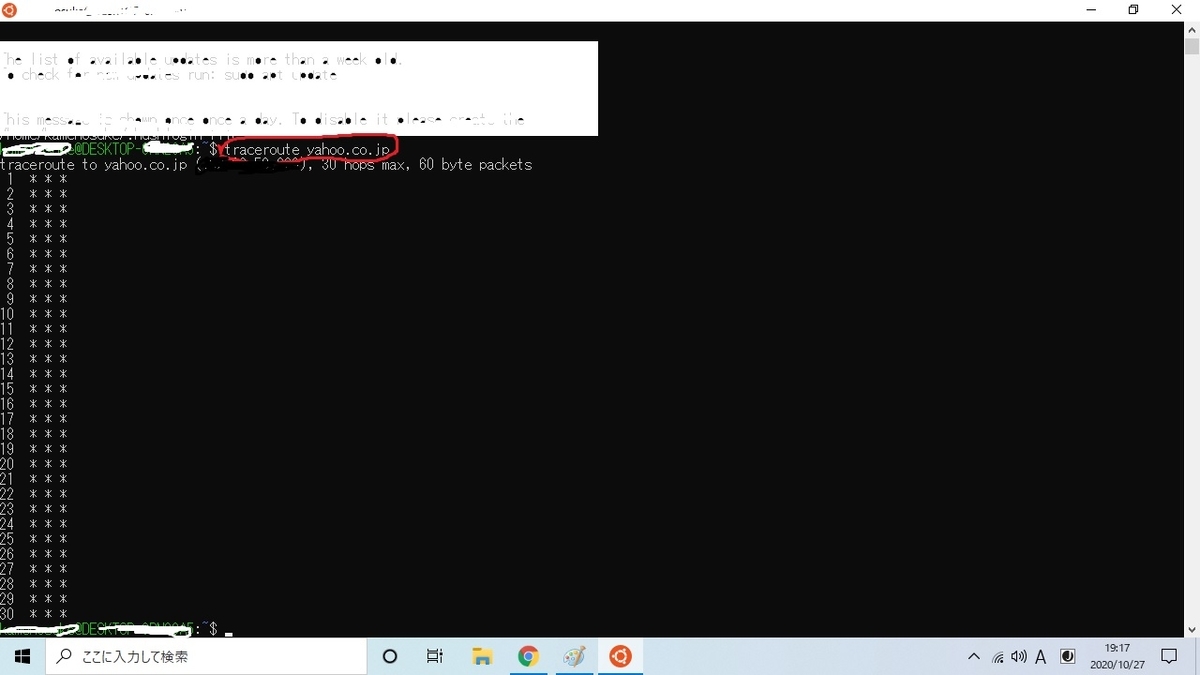This screenshot has width=1200, height=675.
Task: Open Task View from the taskbar
Action: pyautogui.click(x=435, y=657)
